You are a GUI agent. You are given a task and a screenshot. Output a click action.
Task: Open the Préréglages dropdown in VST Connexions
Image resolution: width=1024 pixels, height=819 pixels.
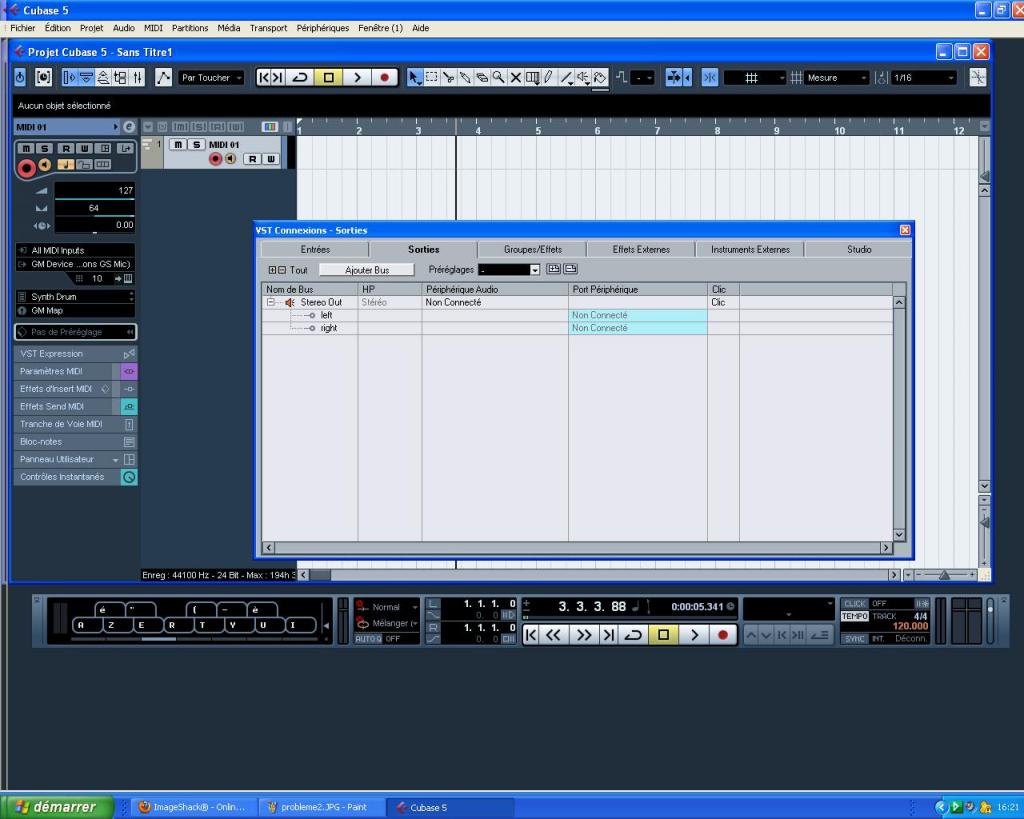(509, 270)
